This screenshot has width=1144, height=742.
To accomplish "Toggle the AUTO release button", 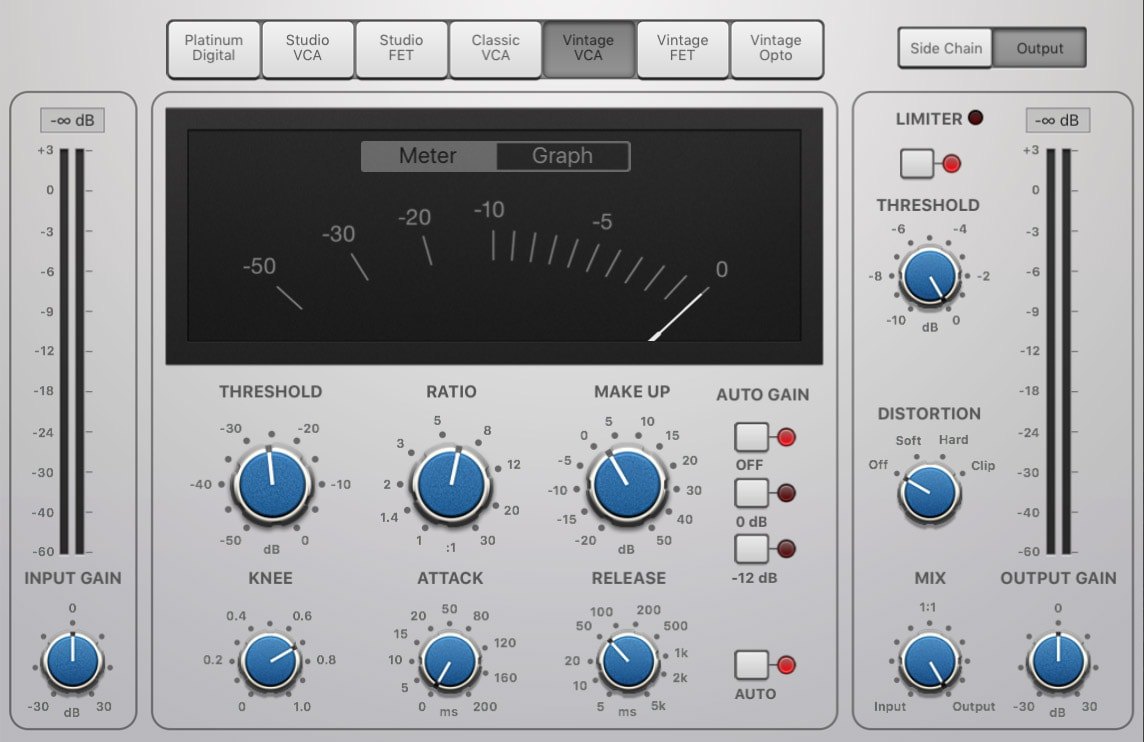I will [x=751, y=665].
